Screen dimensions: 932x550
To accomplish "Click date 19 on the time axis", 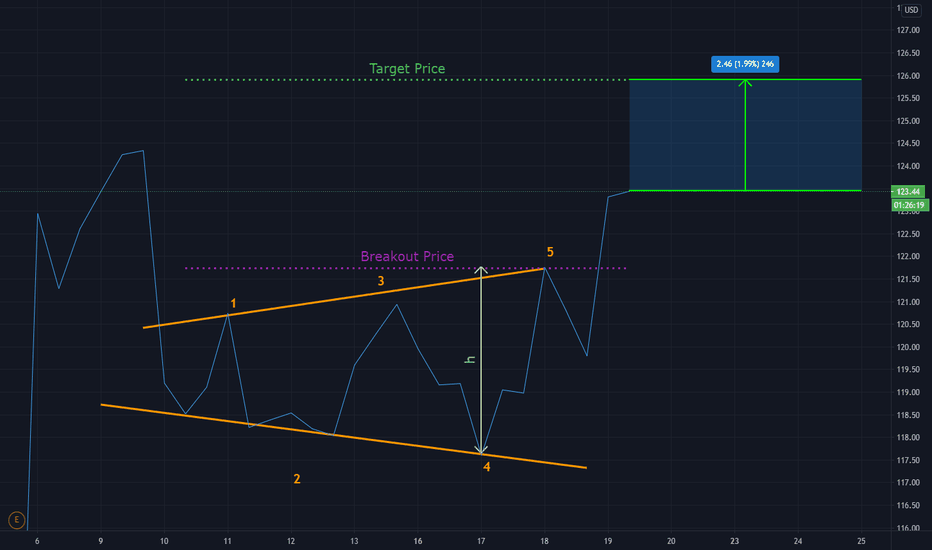I will coord(607,541).
